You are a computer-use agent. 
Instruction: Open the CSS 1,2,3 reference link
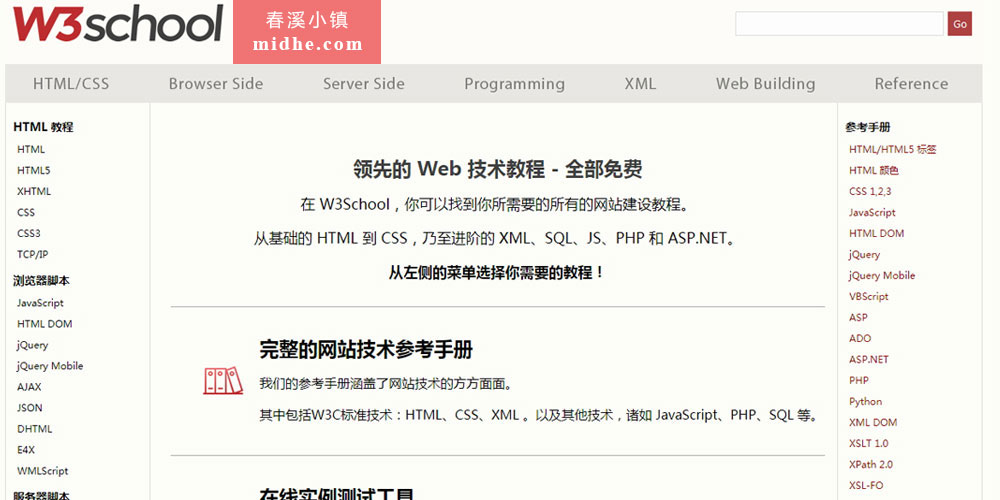(870, 191)
